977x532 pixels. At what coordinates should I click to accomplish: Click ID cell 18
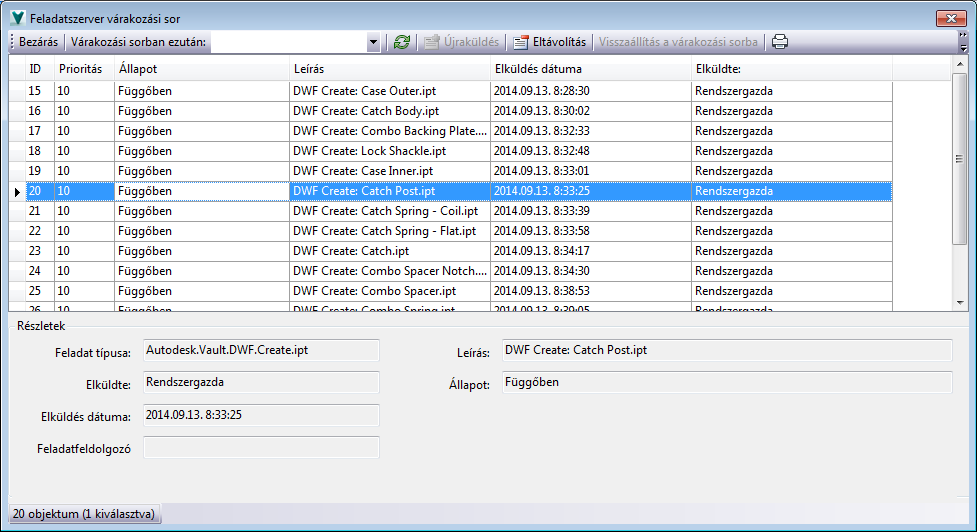[x=40, y=151]
